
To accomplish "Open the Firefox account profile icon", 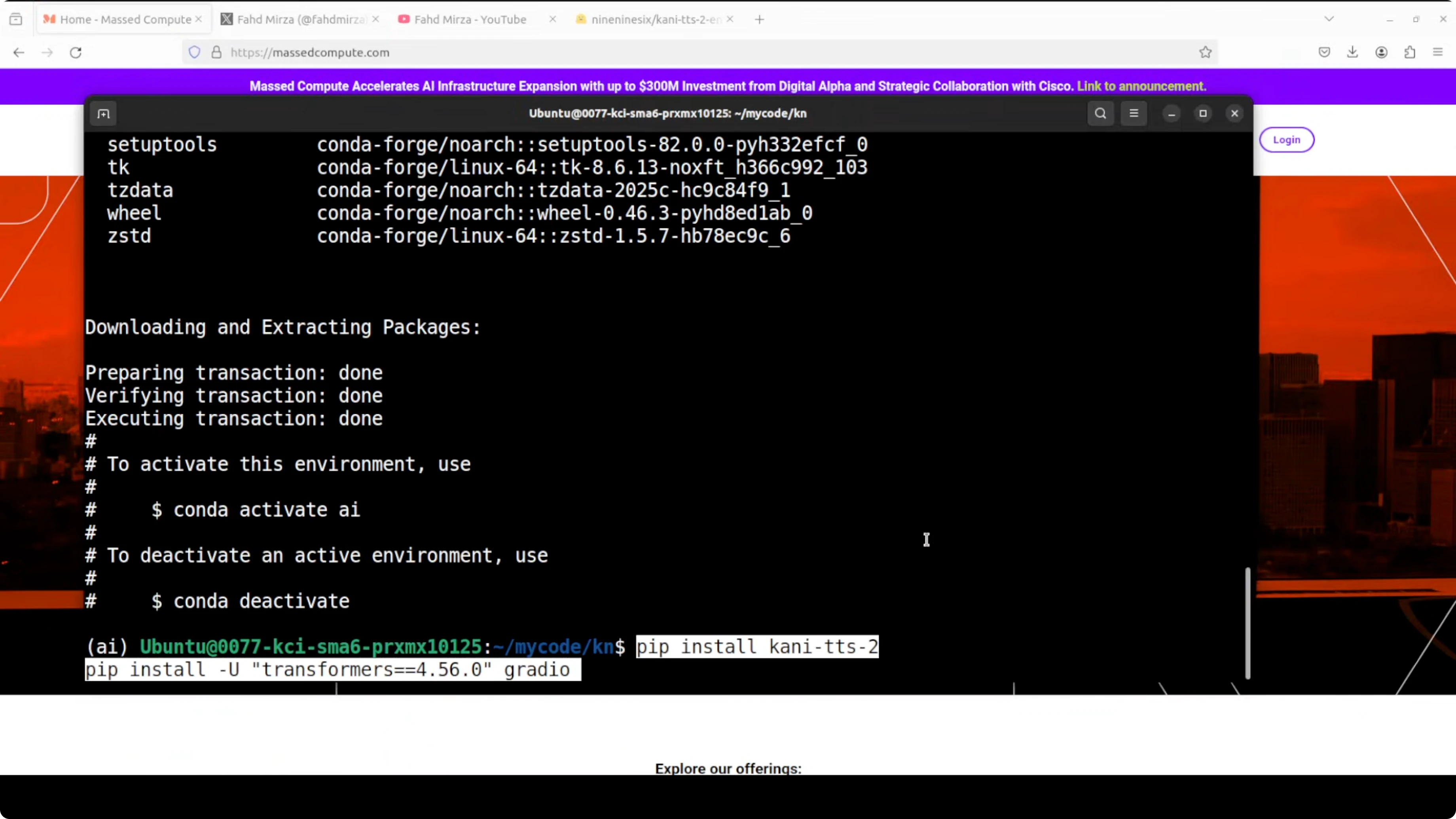I will click(1381, 52).
